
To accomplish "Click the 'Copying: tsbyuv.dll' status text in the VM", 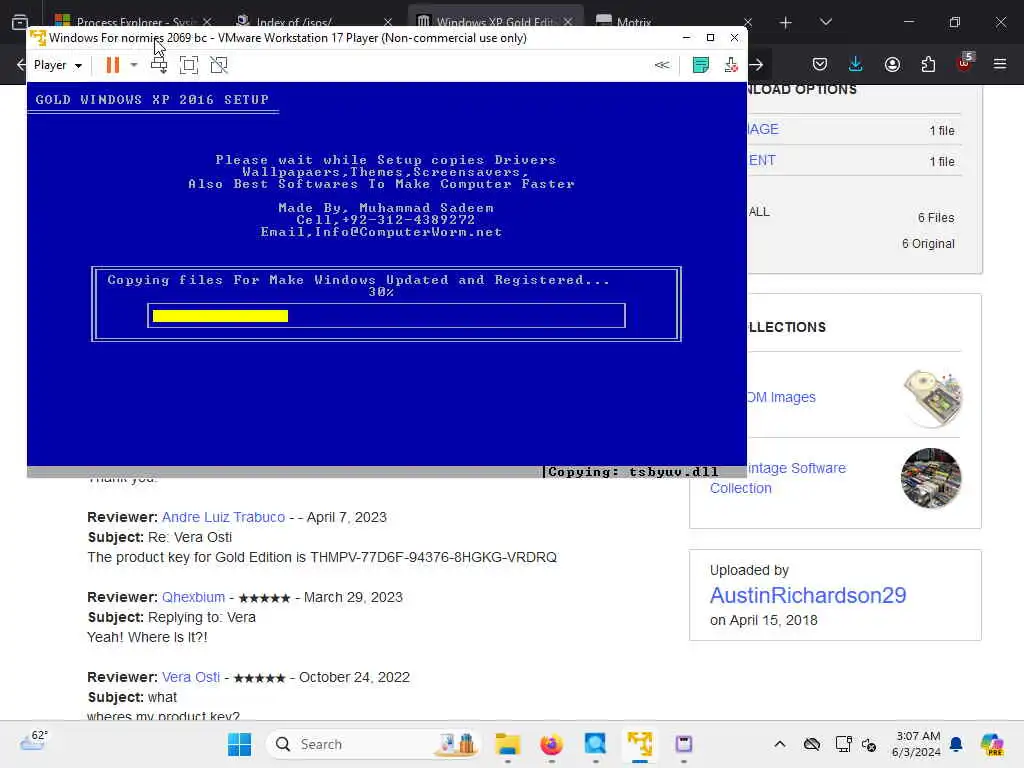I will [x=633, y=472].
